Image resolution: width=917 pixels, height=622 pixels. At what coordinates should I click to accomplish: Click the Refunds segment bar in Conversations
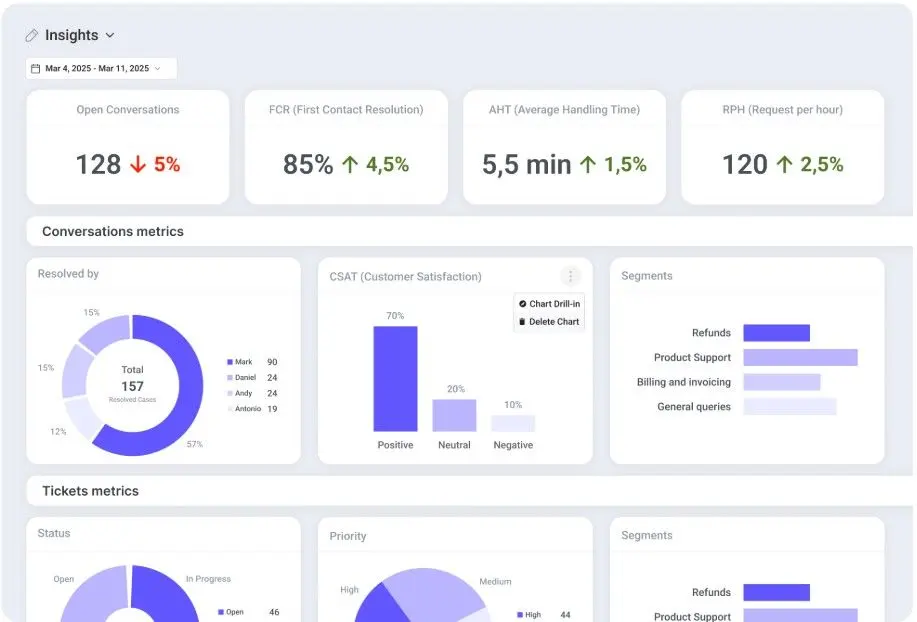click(777, 333)
